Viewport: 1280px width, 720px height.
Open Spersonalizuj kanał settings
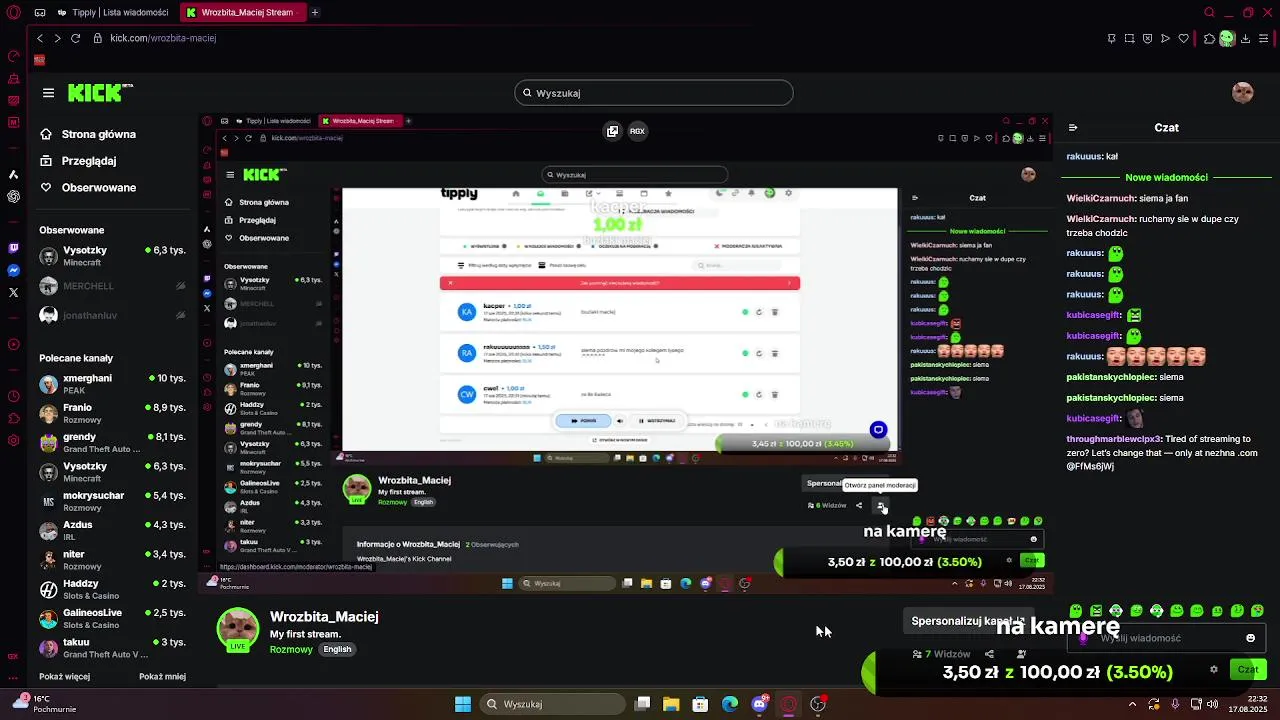[968, 621]
